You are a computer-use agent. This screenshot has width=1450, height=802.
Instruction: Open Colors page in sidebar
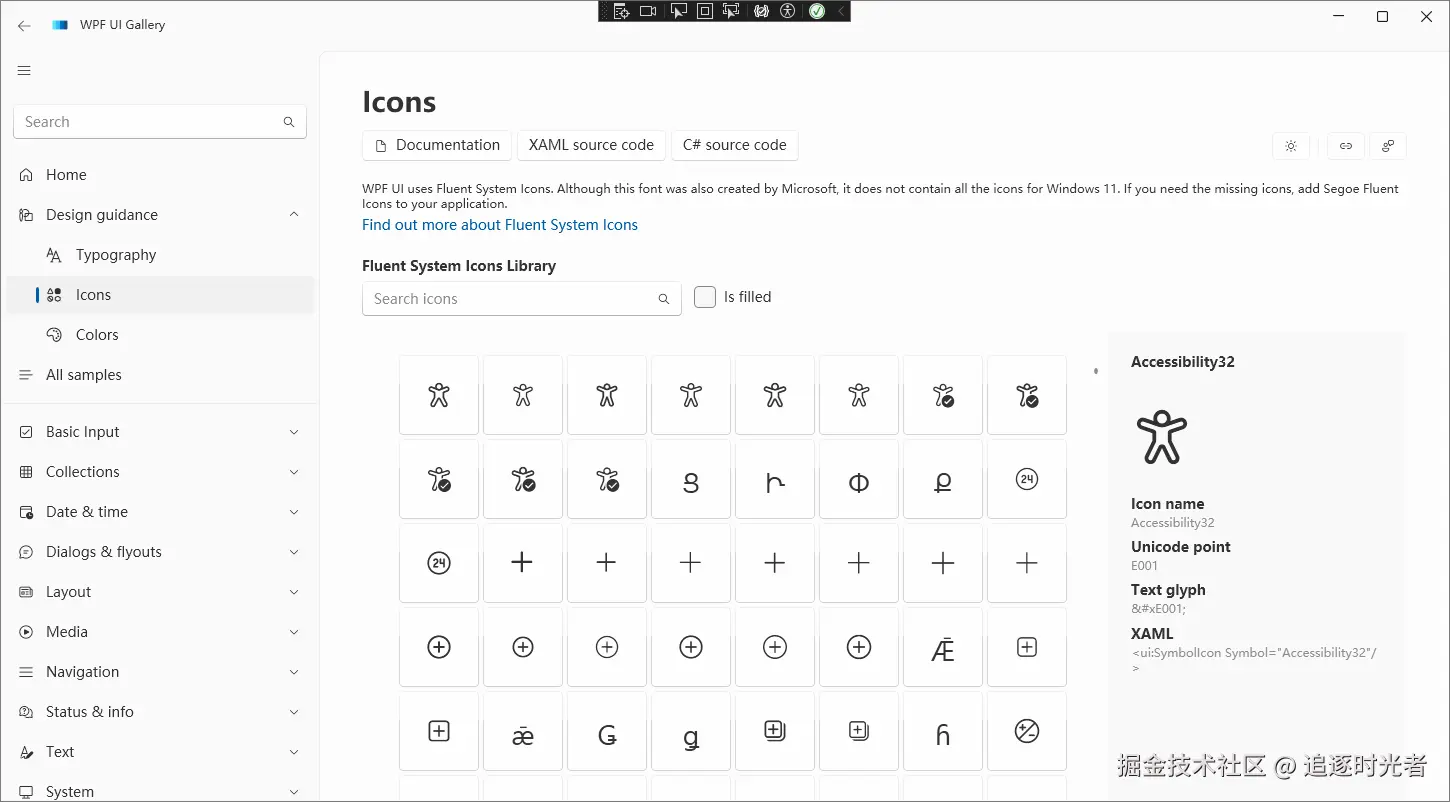(x=160, y=335)
